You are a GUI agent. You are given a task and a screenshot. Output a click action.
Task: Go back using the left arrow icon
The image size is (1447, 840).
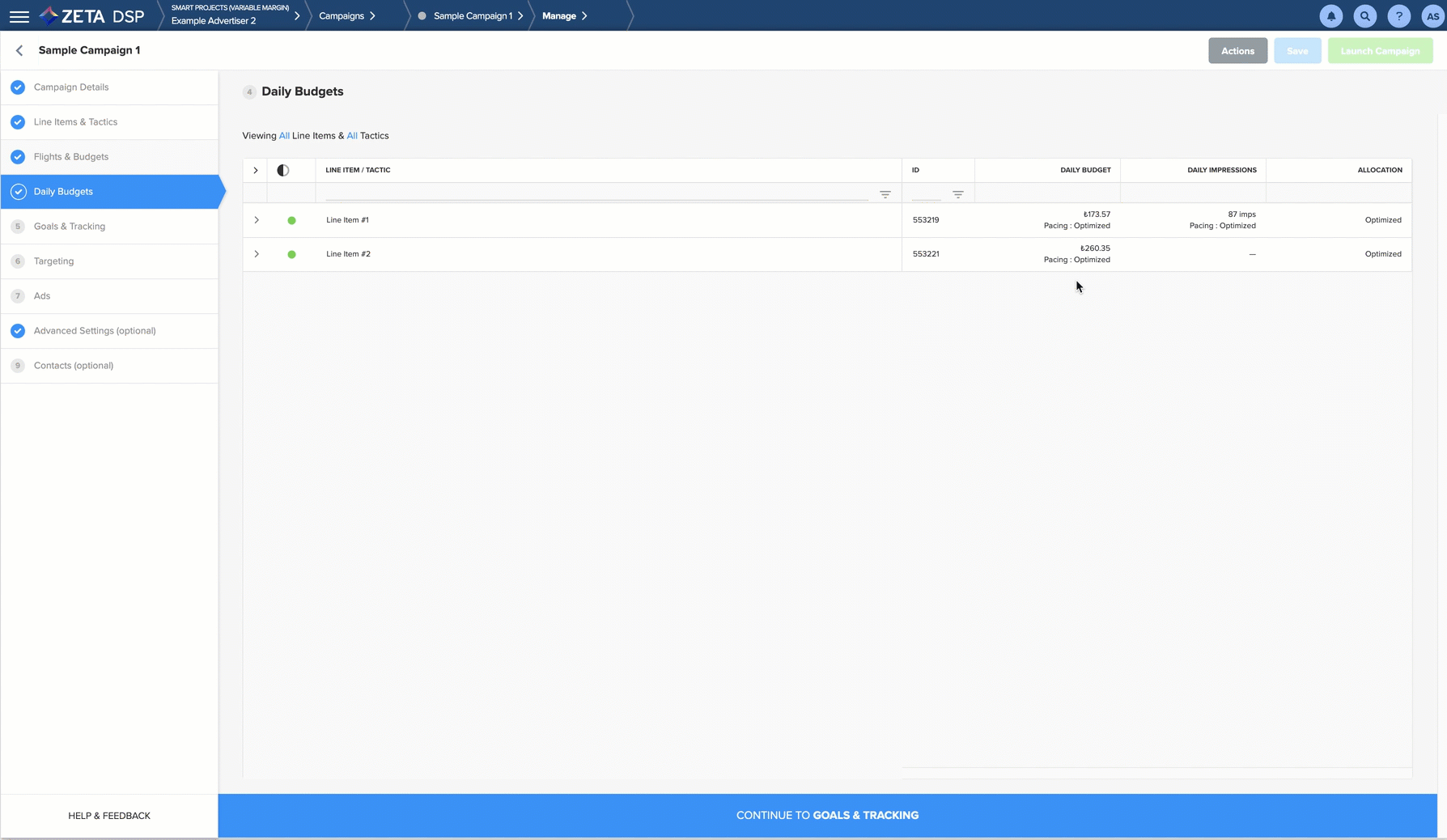[x=19, y=50]
